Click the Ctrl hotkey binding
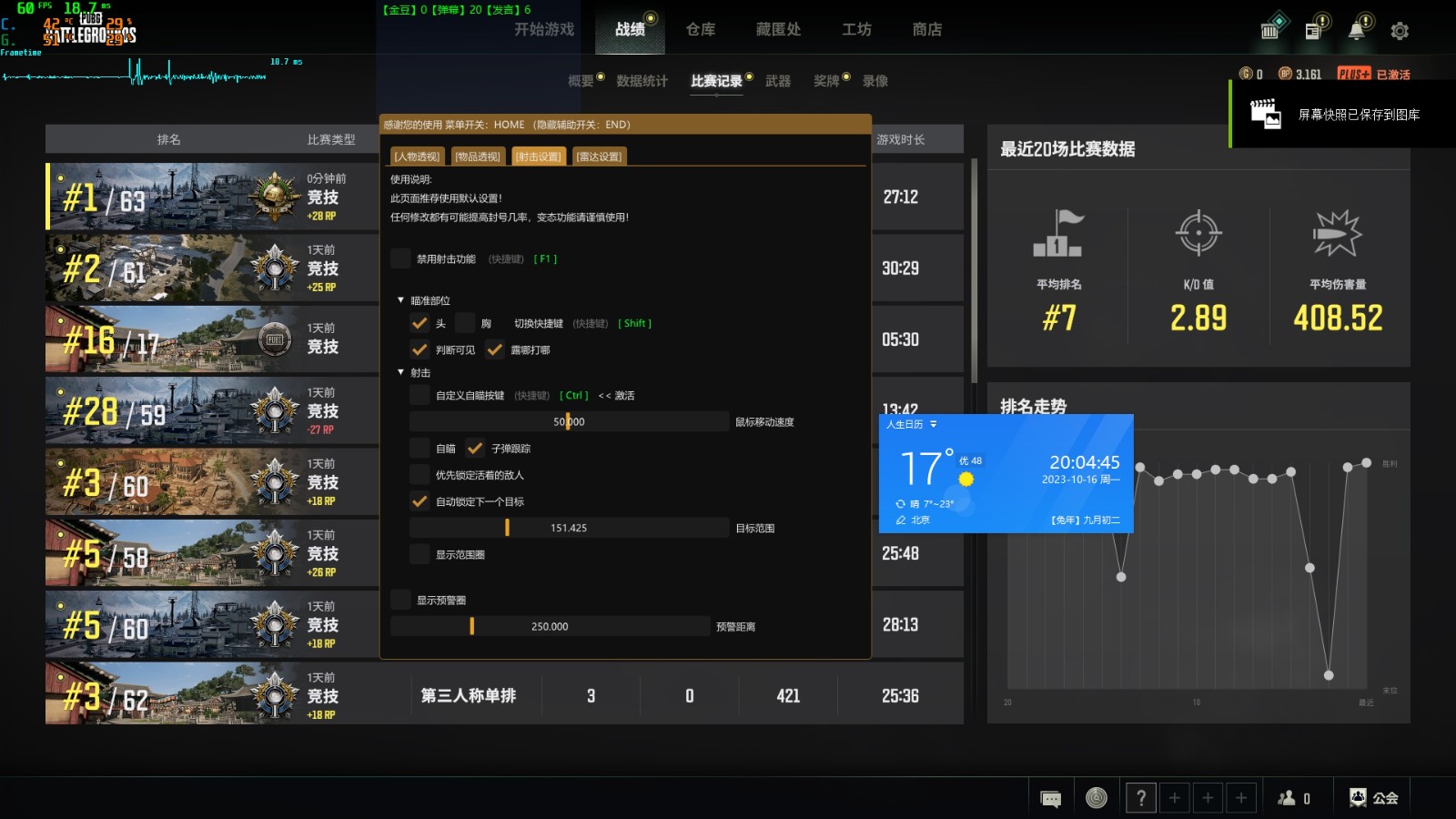The width and height of the screenshot is (1456, 819). [574, 396]
